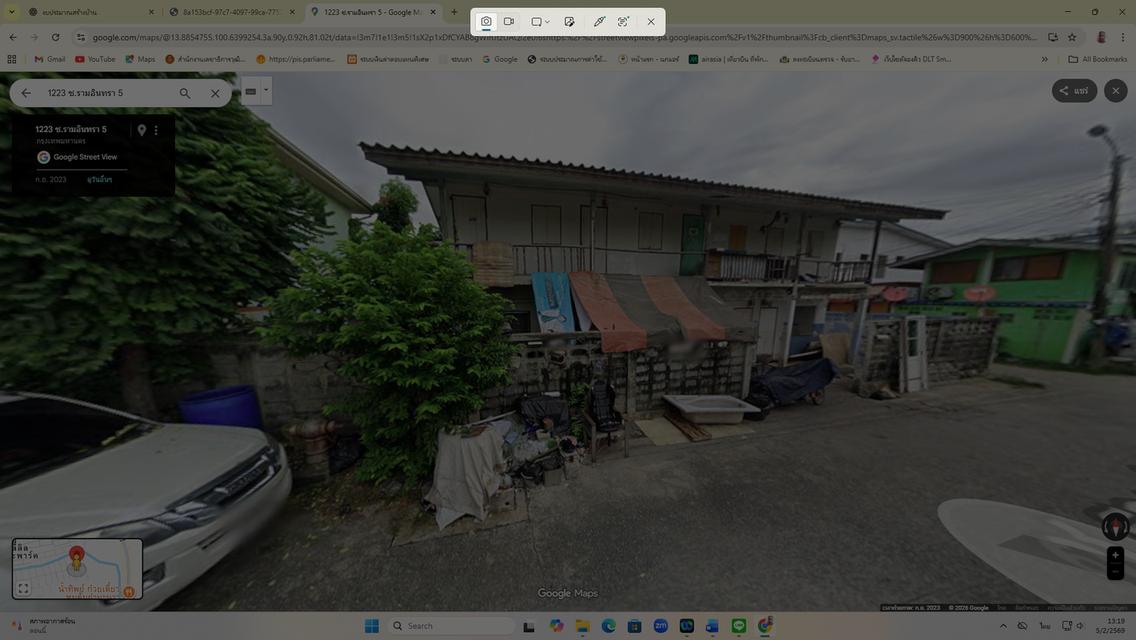Toggle the on-screen keyboard input tool
Viewport: 1136px width, 640px height.
[x=251, y=91]
